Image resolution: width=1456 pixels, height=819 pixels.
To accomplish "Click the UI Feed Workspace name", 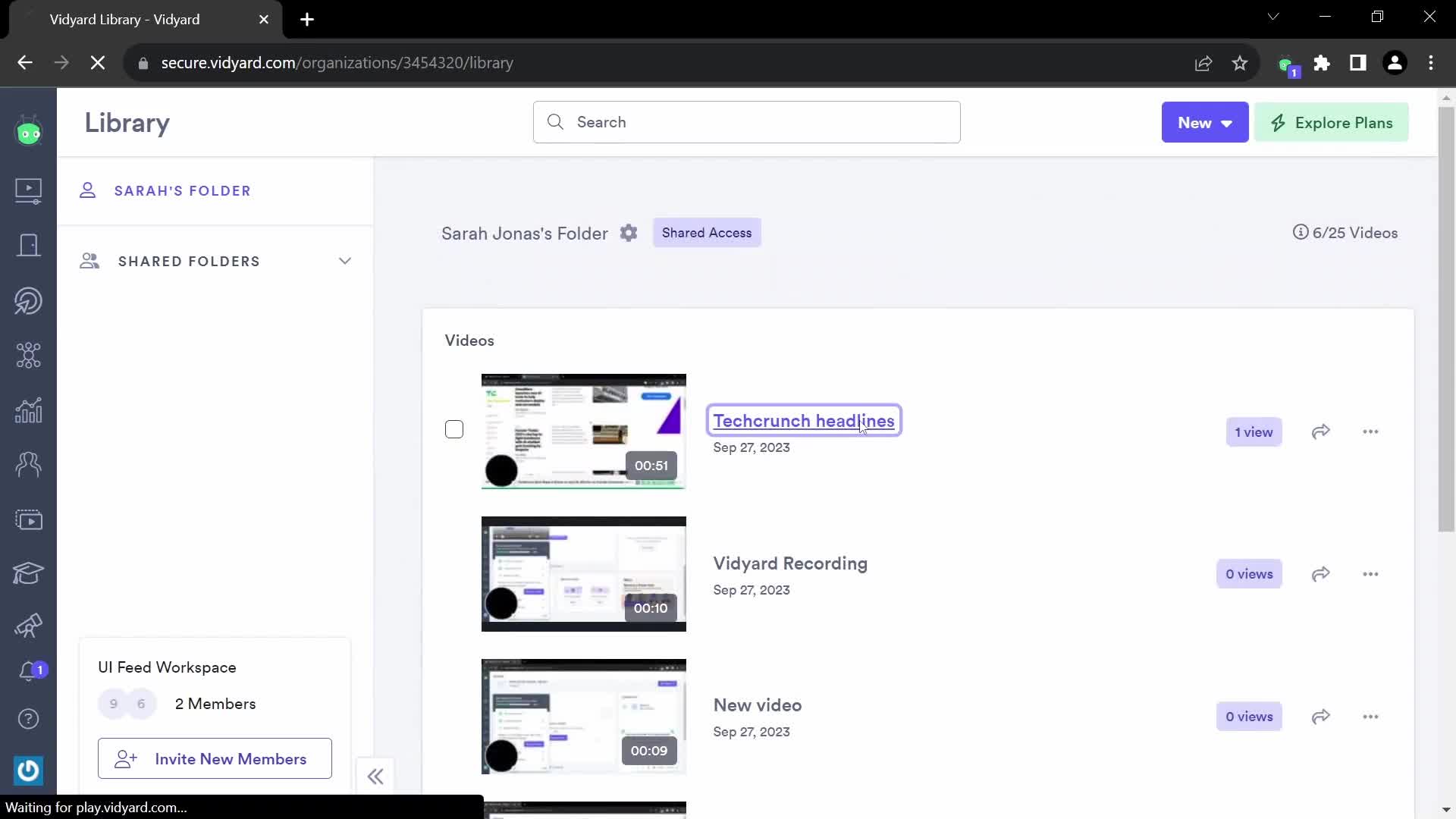I will tap(167, 667).
